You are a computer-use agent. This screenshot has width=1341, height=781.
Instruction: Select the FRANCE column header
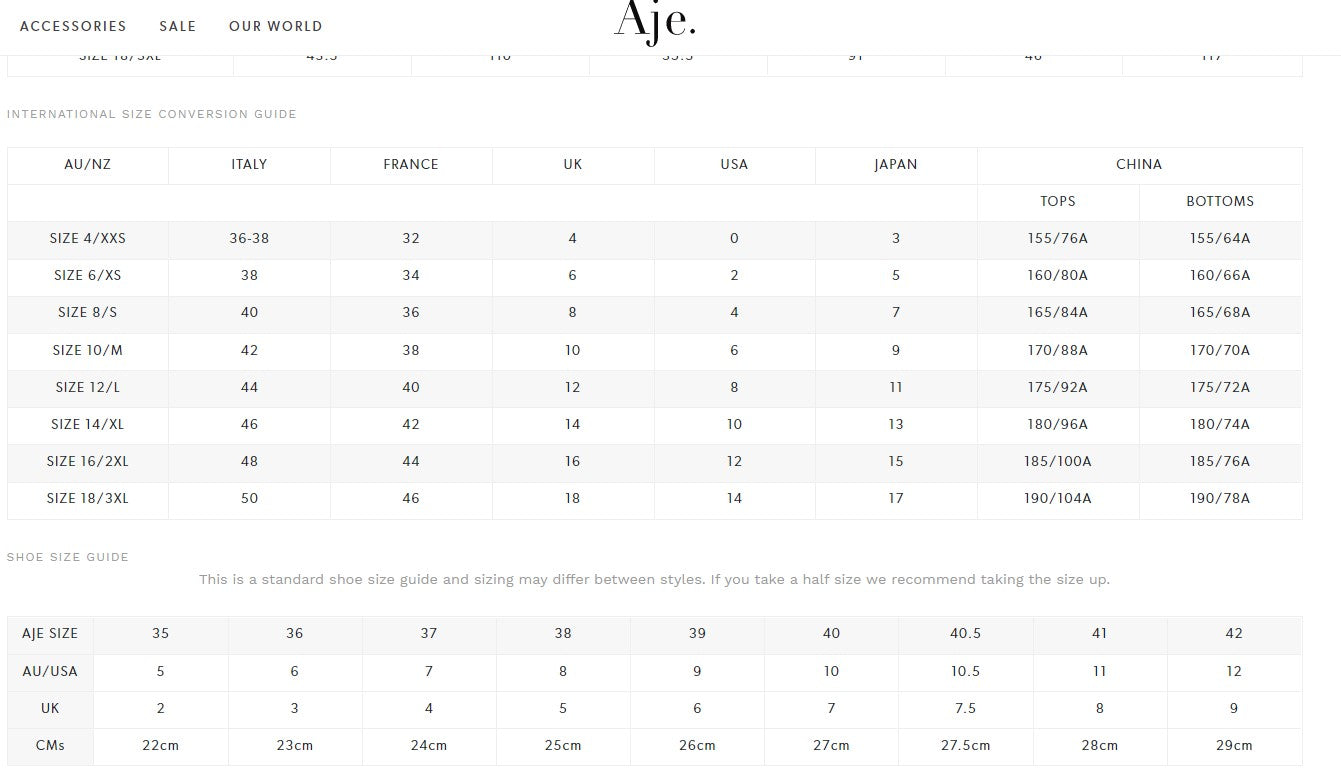point(411,165)
